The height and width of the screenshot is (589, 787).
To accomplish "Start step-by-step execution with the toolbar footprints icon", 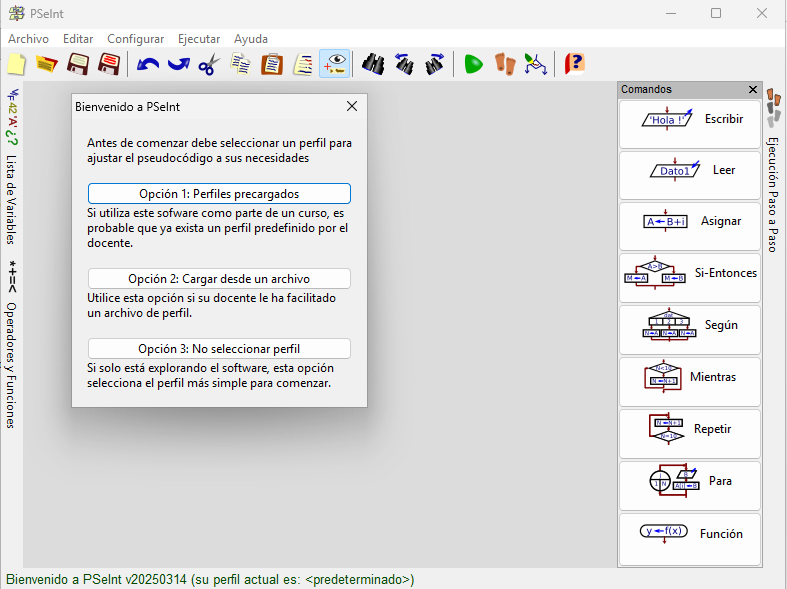I will click(505, 64).
